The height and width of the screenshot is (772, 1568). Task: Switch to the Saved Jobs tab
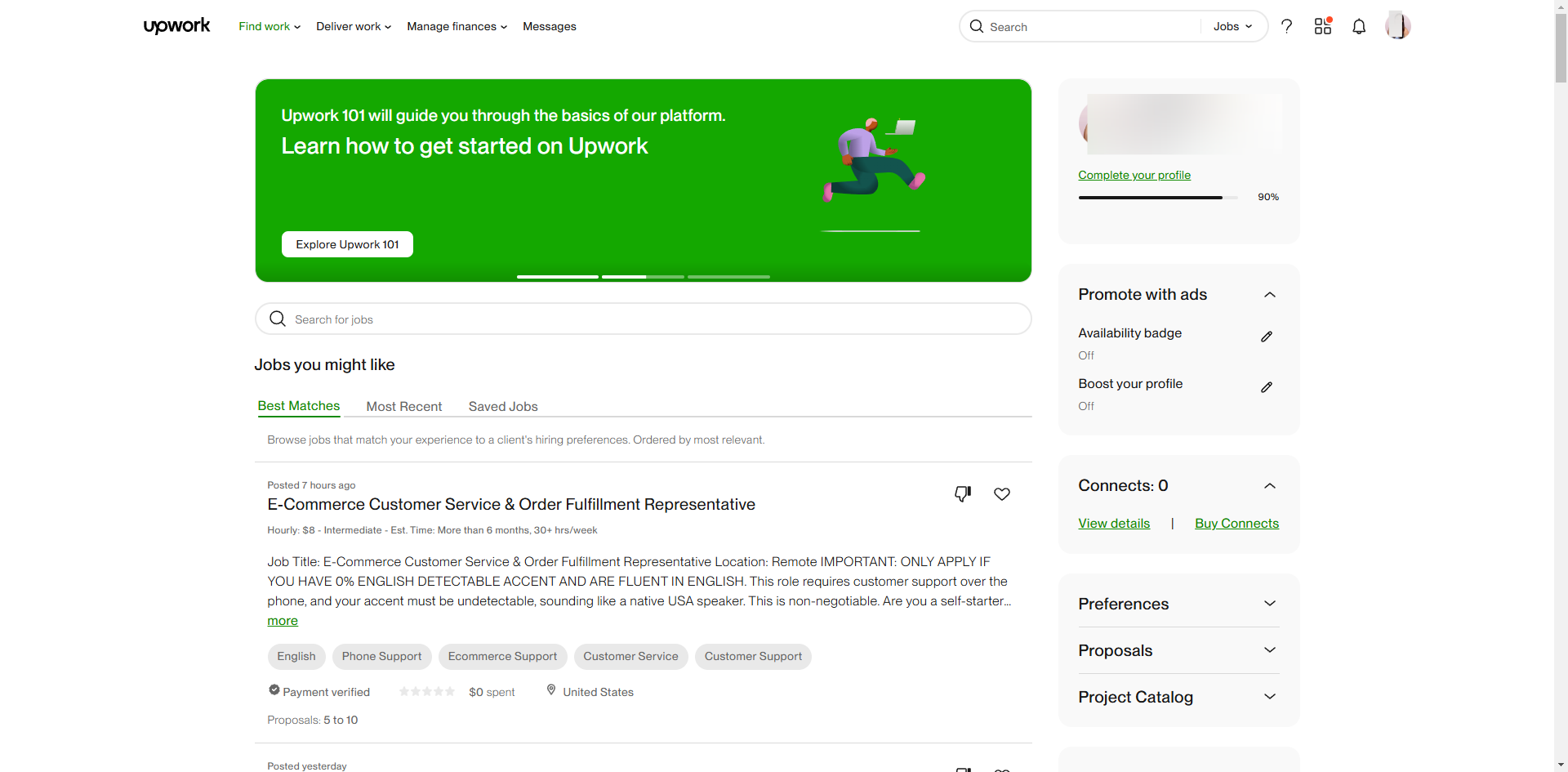coord(503,406)
